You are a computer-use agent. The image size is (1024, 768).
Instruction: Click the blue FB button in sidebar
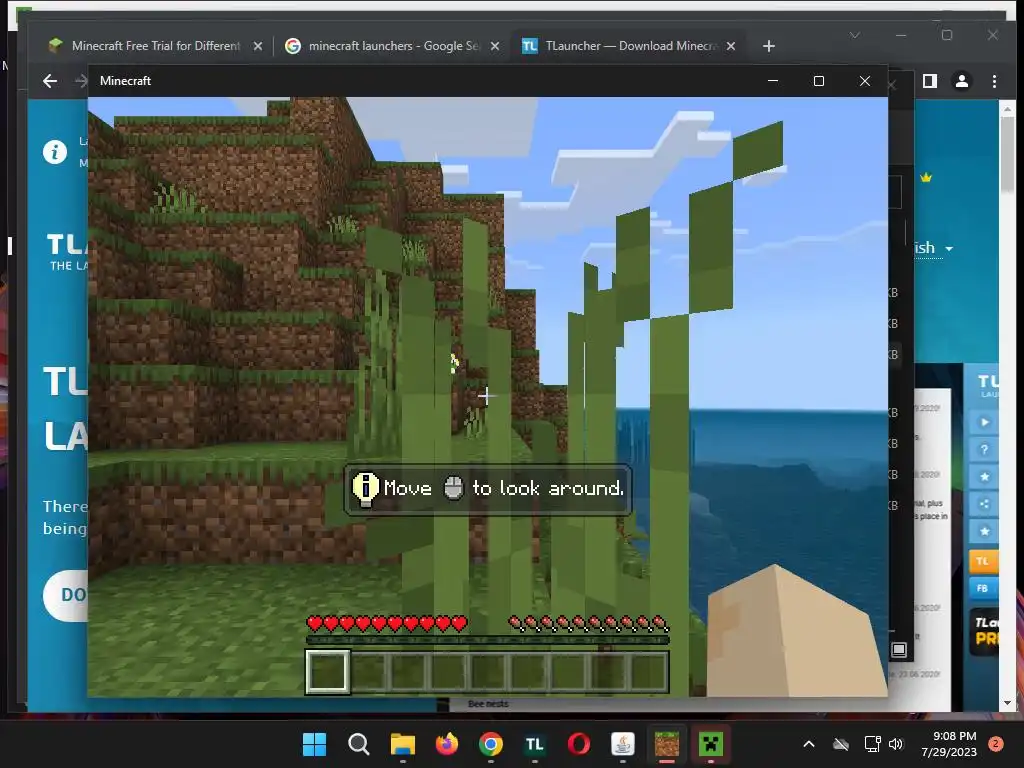[x=984, y=588]
